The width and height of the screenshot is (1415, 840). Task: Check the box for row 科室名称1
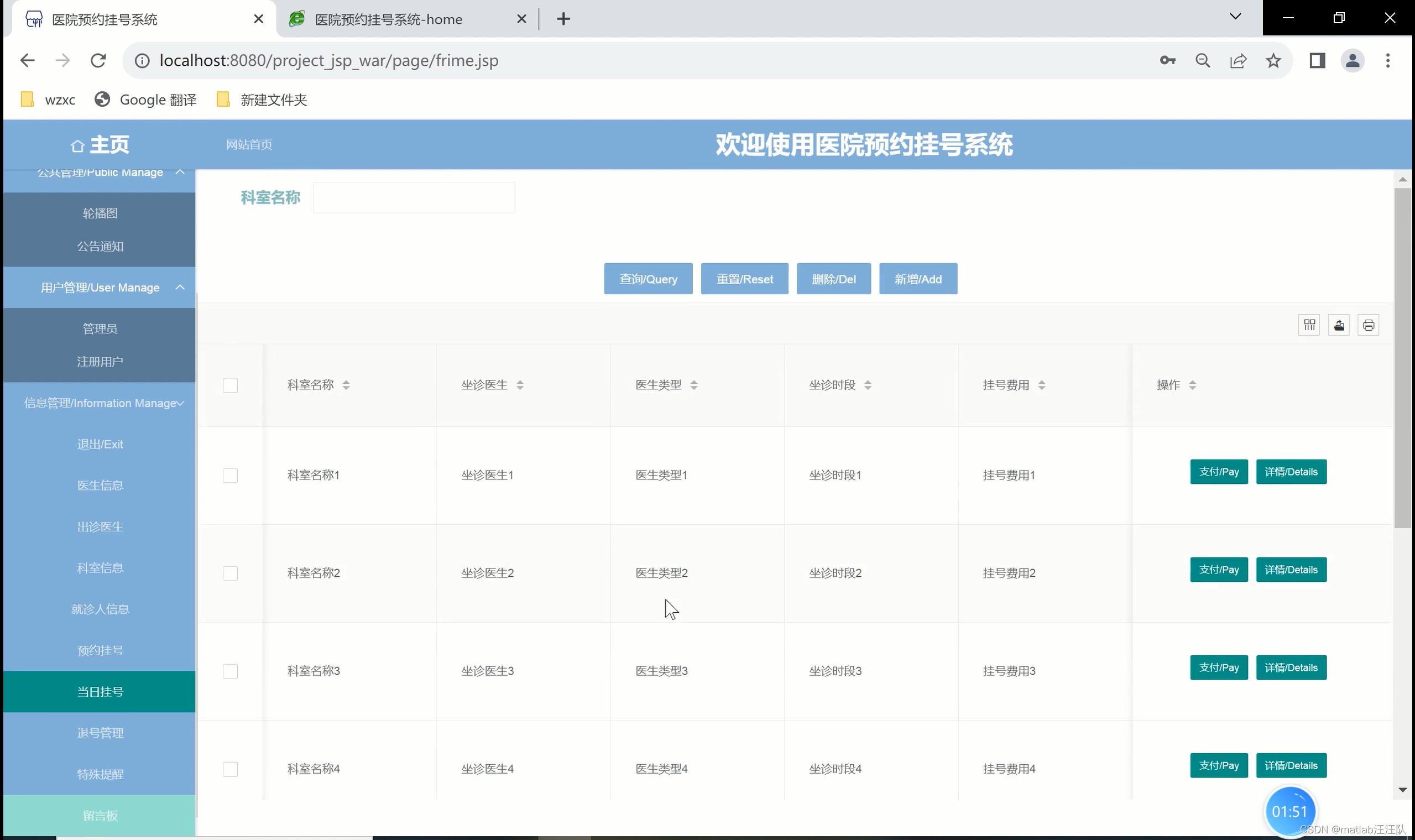[231, 476]
